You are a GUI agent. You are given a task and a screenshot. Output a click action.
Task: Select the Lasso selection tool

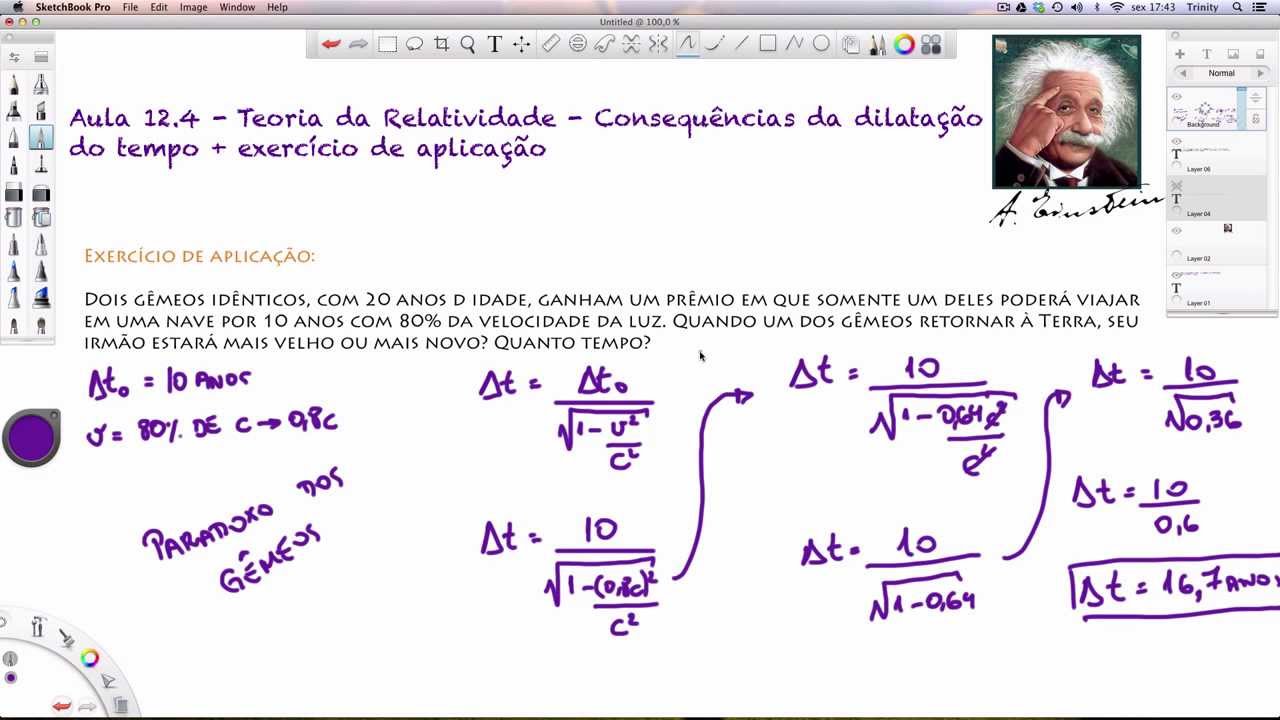[x=414, y=44]
